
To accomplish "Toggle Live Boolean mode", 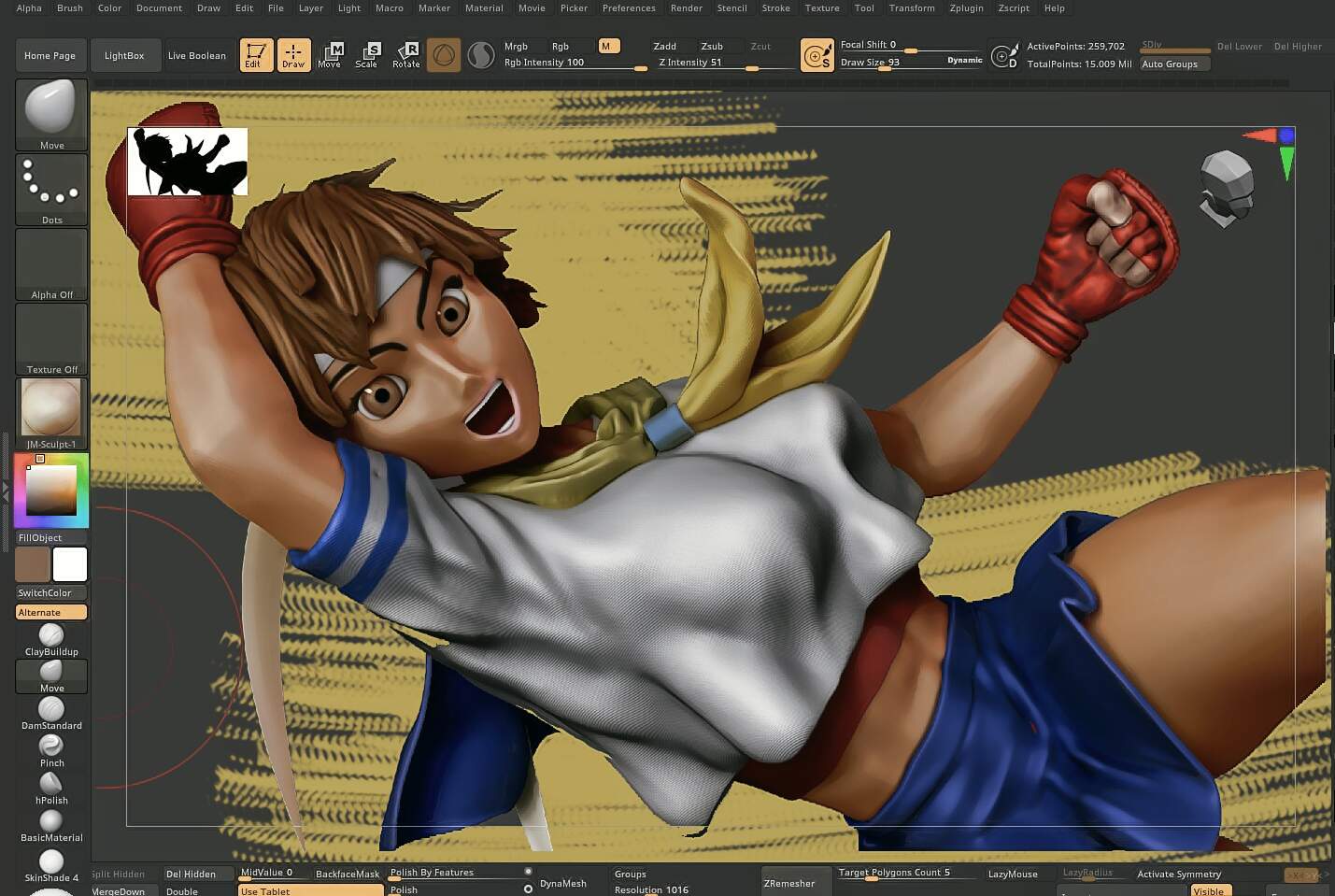I will click(196, 55).
